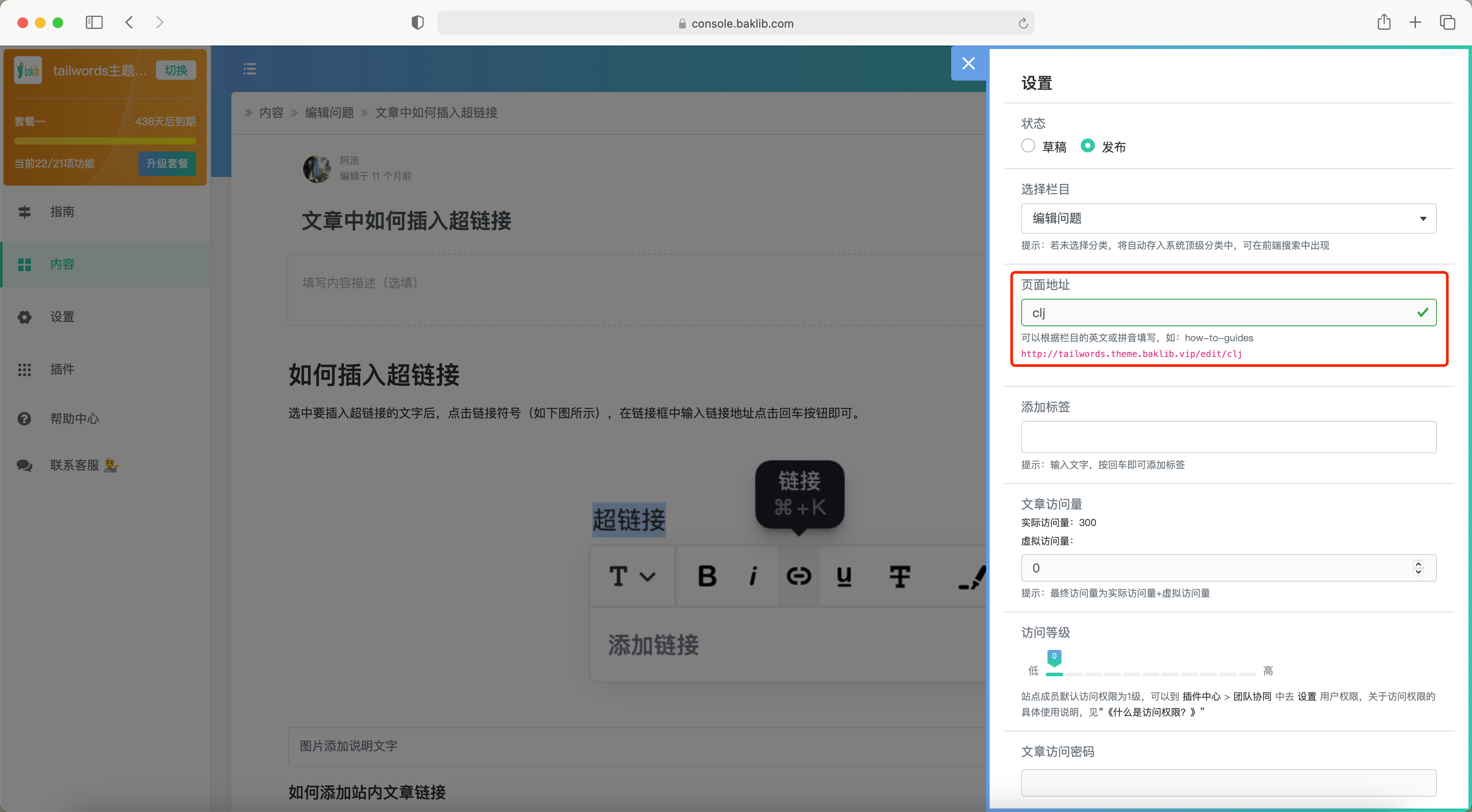Image resolution: width=1472 pixels, height=812 pixels.
Task: Show the Safari tab overview icon
Action: click(x=1447, y=22)
